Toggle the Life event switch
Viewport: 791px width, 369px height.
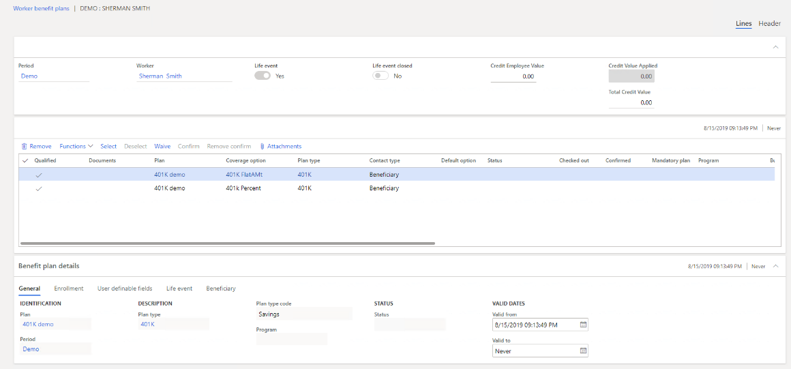click(262, 76)
